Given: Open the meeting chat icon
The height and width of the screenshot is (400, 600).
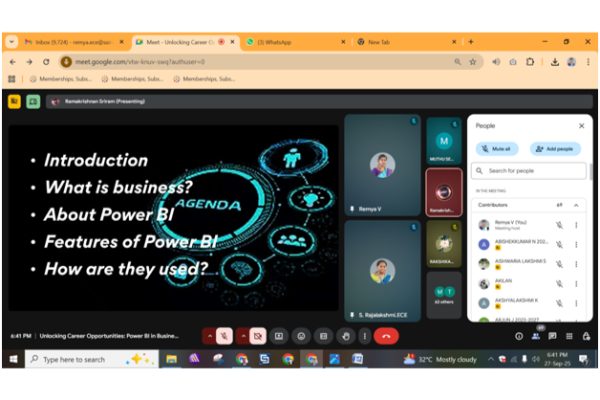Looking at the screenshot, I should 552,336.
